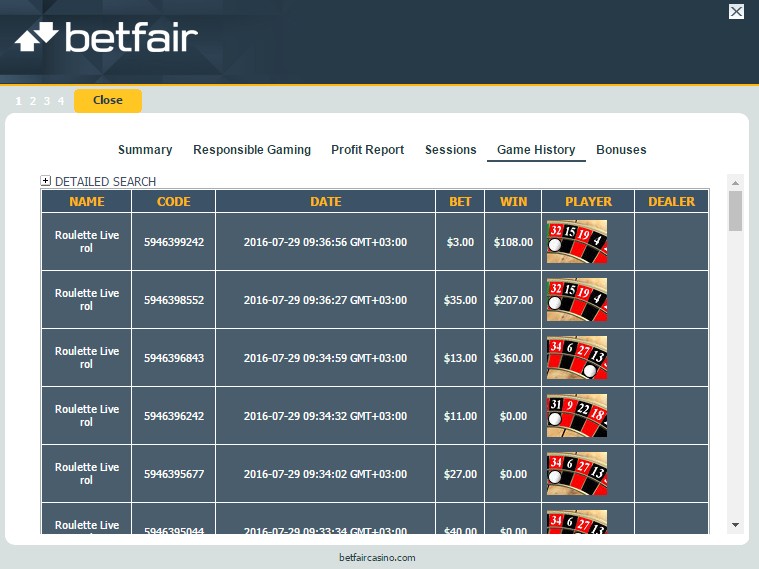
Task: Open roulette thumbnail for game 5946399242
Action: [576, 242]
